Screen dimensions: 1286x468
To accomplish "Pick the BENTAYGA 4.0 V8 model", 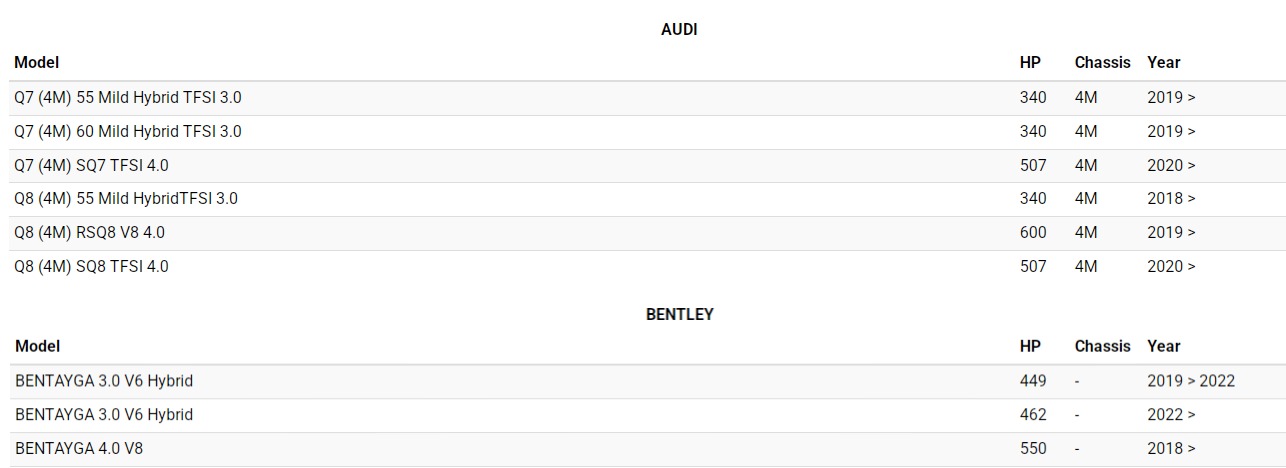I will pyautogui.click(x=79, y=448).
